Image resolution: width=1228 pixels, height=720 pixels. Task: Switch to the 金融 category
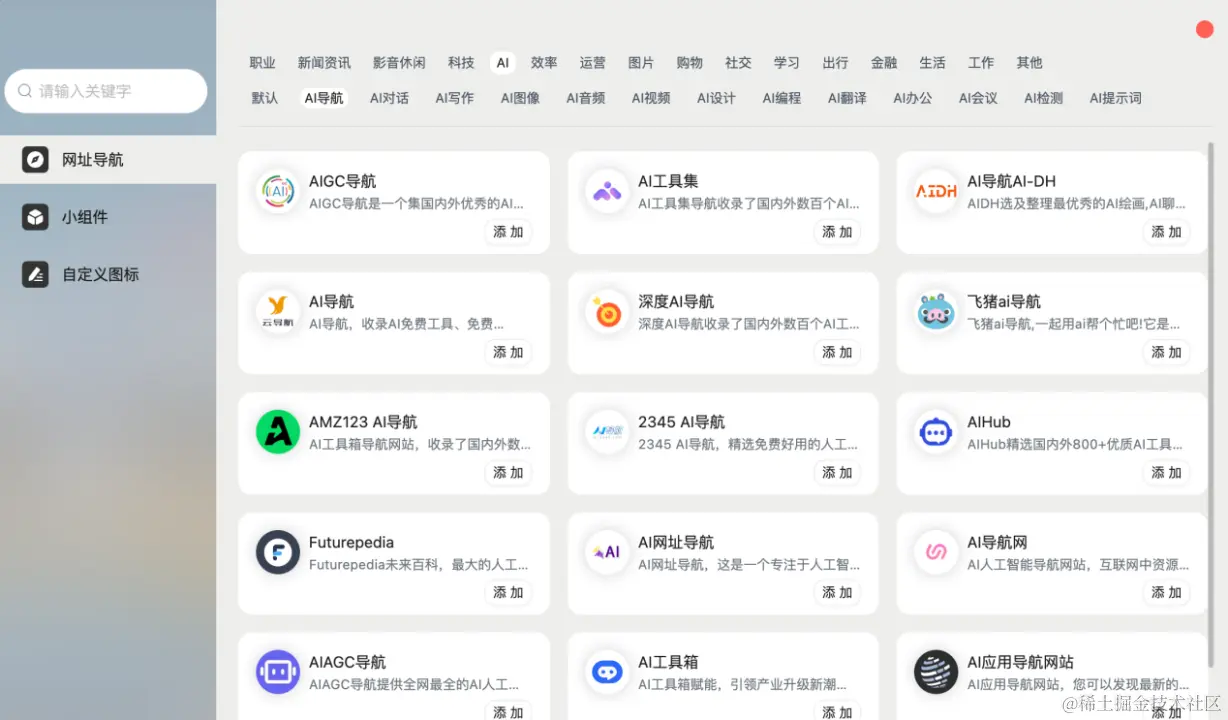(884, 63)
